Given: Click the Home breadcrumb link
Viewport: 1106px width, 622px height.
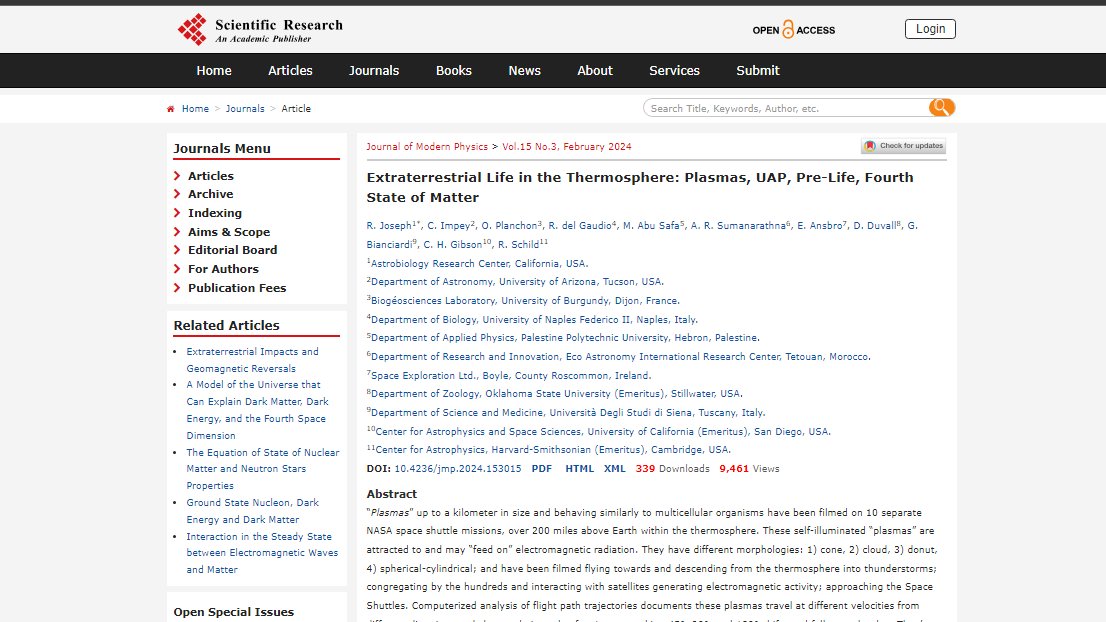Looking at the screenshot, I should coord(195,109).
